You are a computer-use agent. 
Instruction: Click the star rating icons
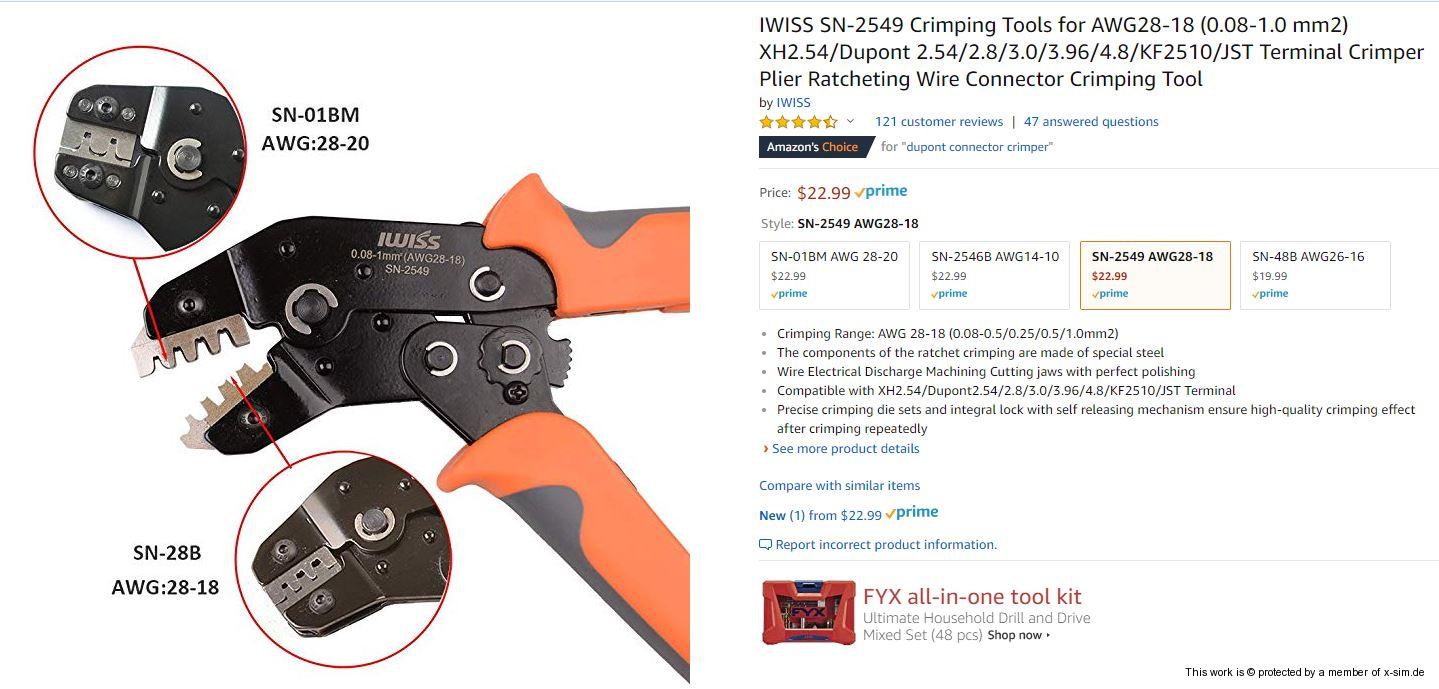click(x=798, y=122)
